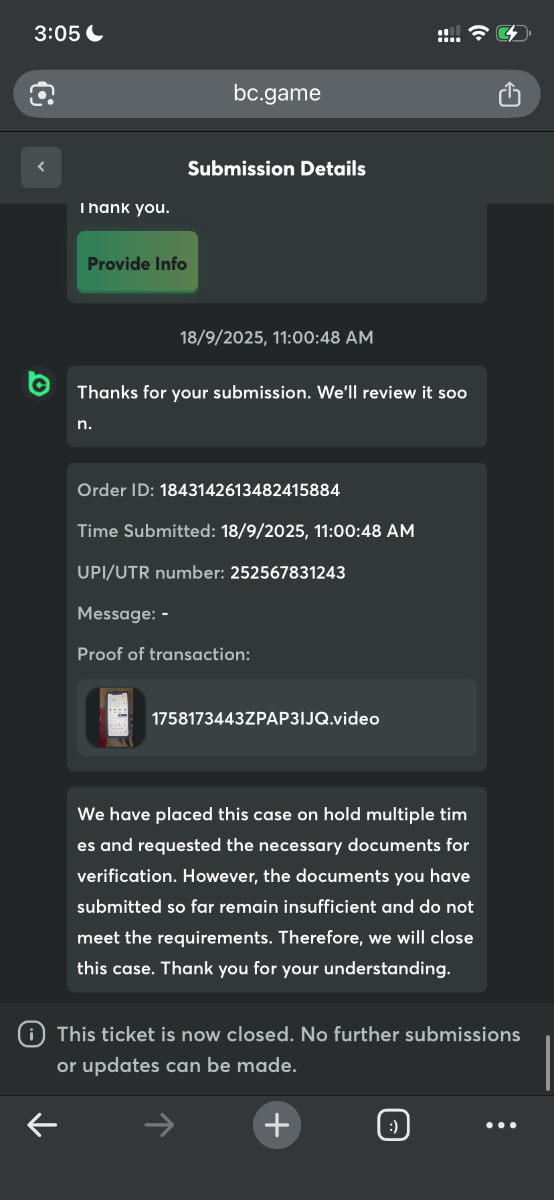
Task: Go back with browser back arrow
Action: 42,1125
